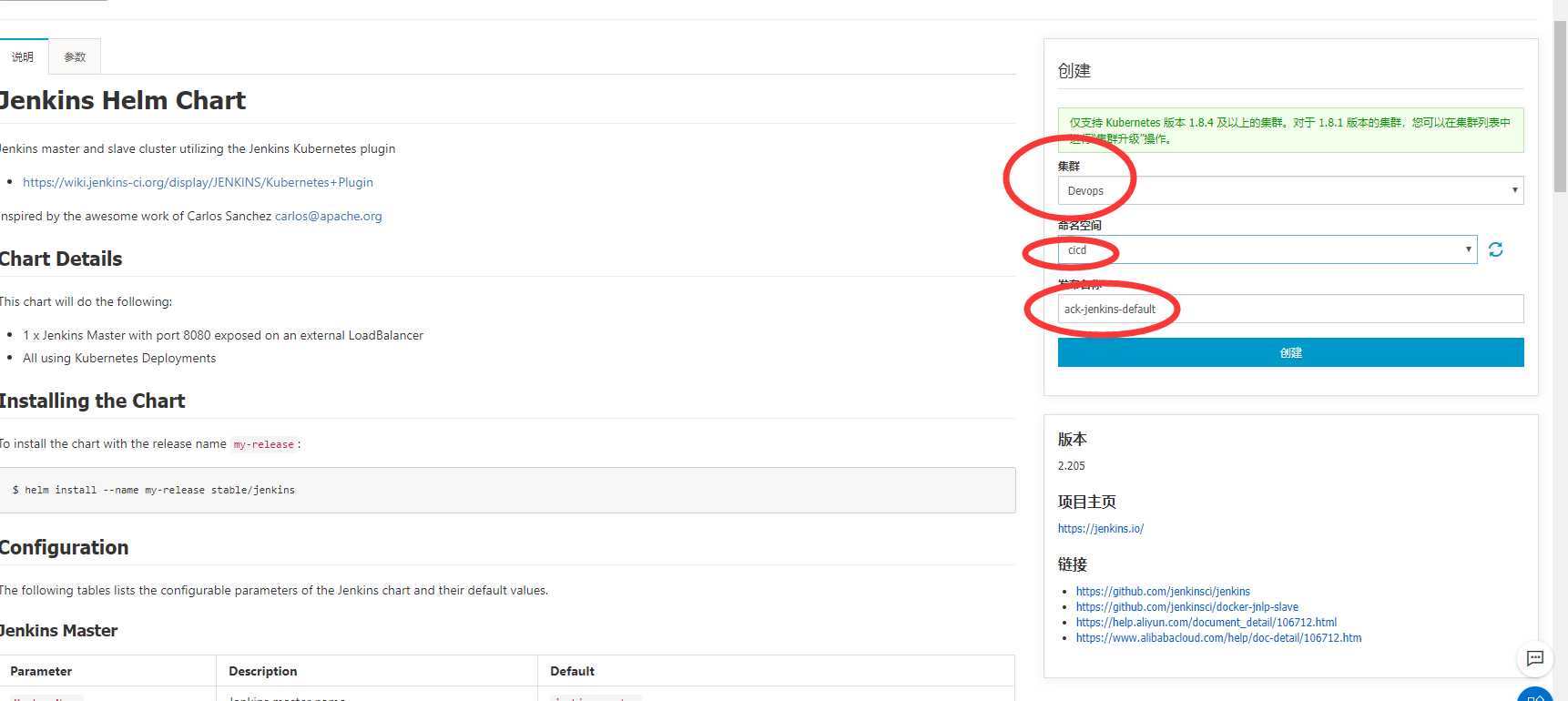Open the jenkinsci/docker-jnlp-slave link

click(1186, 606)
